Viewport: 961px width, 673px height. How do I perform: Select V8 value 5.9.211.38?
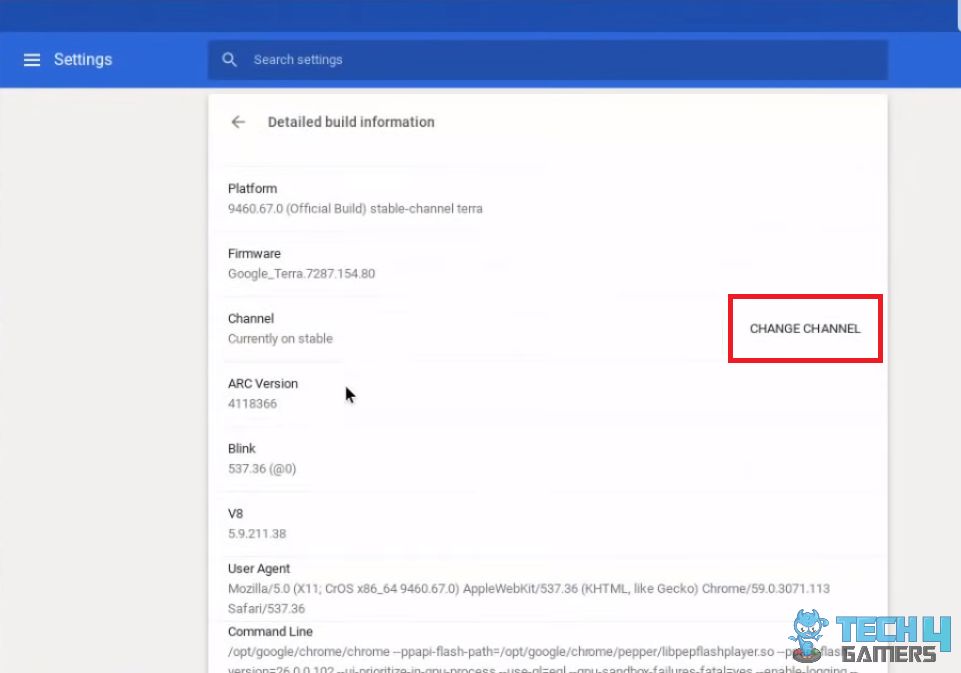click(257, 533)
